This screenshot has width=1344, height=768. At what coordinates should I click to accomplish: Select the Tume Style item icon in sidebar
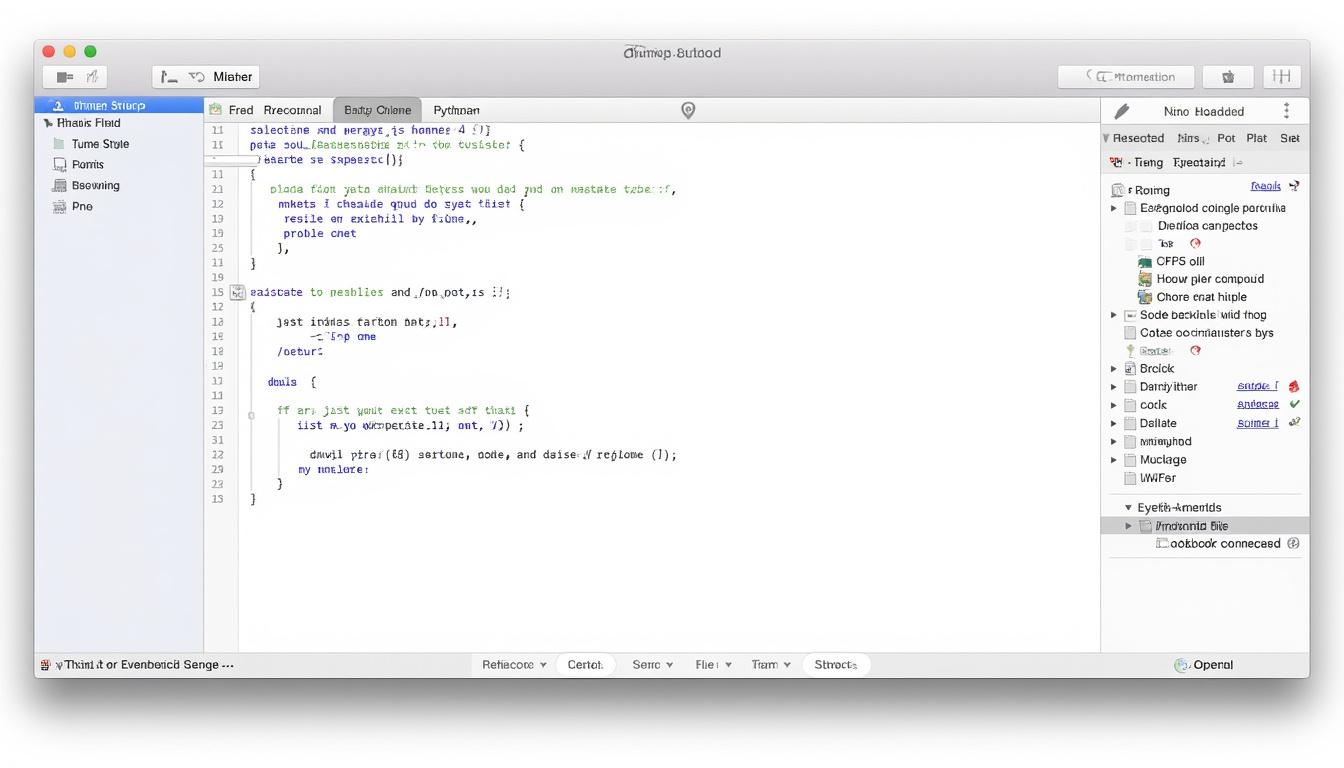[61, 143]
